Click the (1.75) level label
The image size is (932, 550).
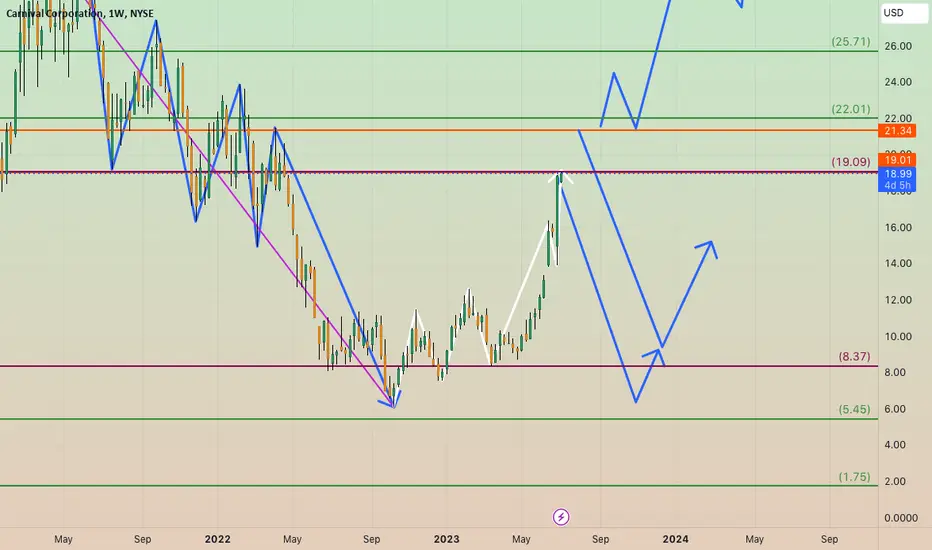pos(854,477)
